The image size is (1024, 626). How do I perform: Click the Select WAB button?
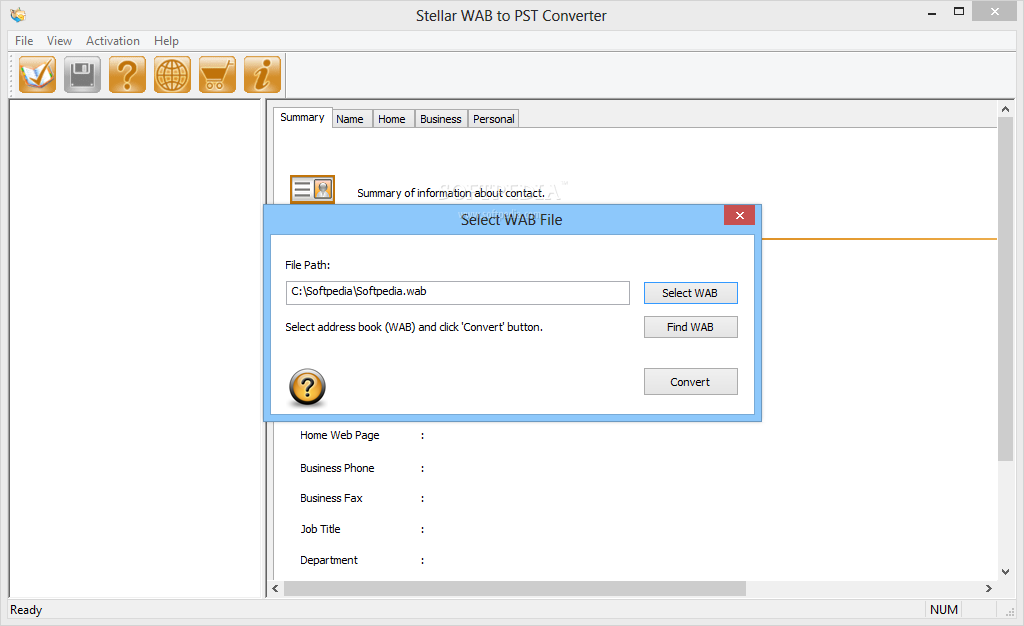[x=690, y=293]
